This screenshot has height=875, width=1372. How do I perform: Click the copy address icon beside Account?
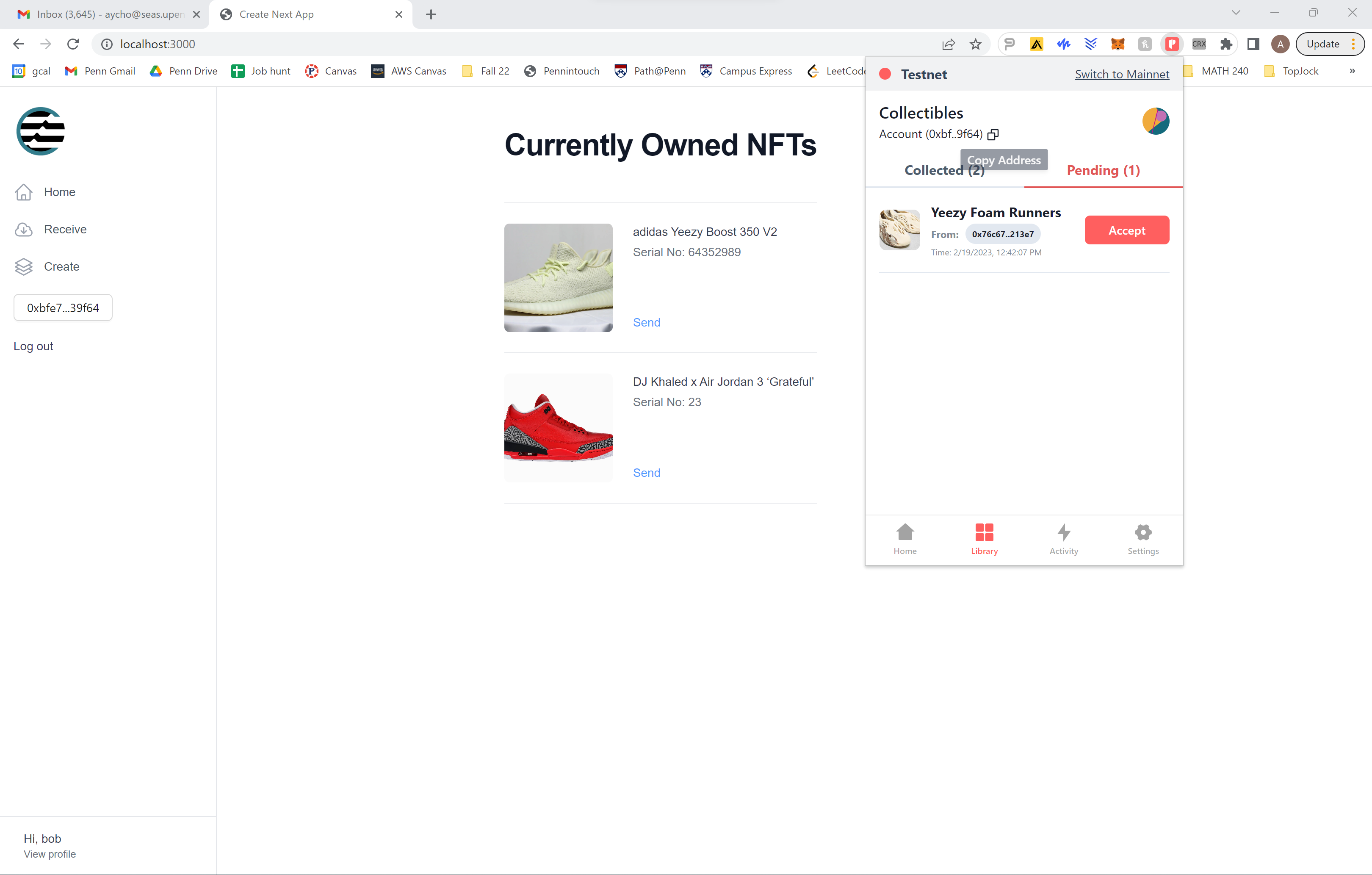(993, 135)
